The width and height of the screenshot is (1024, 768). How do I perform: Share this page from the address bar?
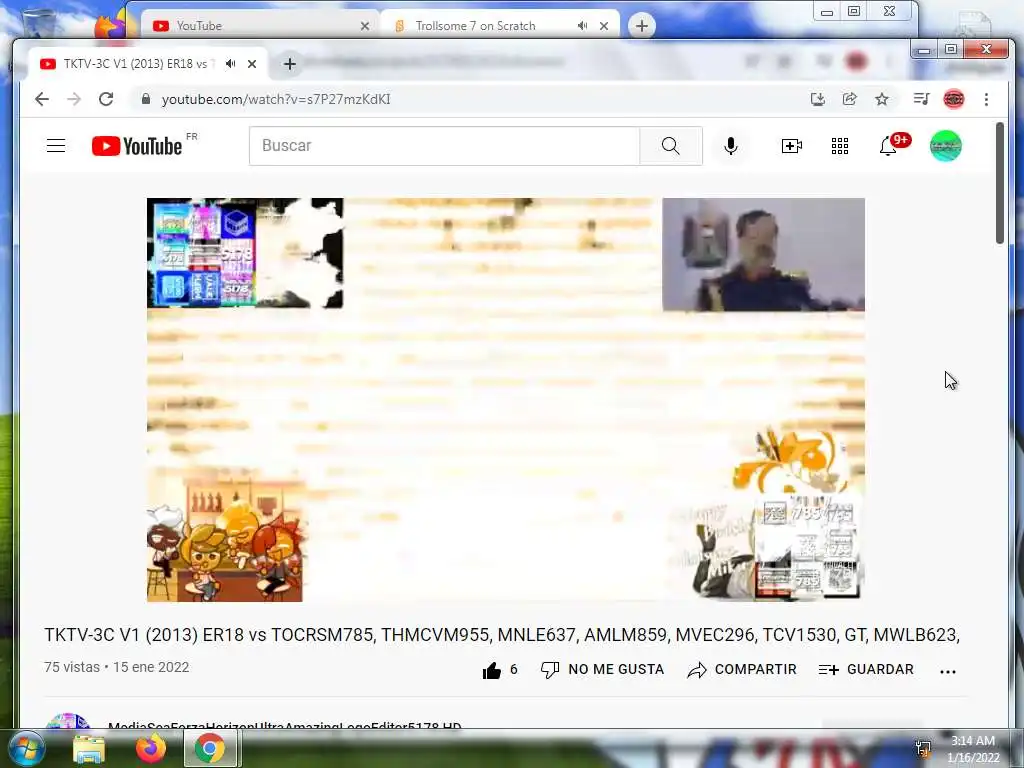[x=850, y=99]
